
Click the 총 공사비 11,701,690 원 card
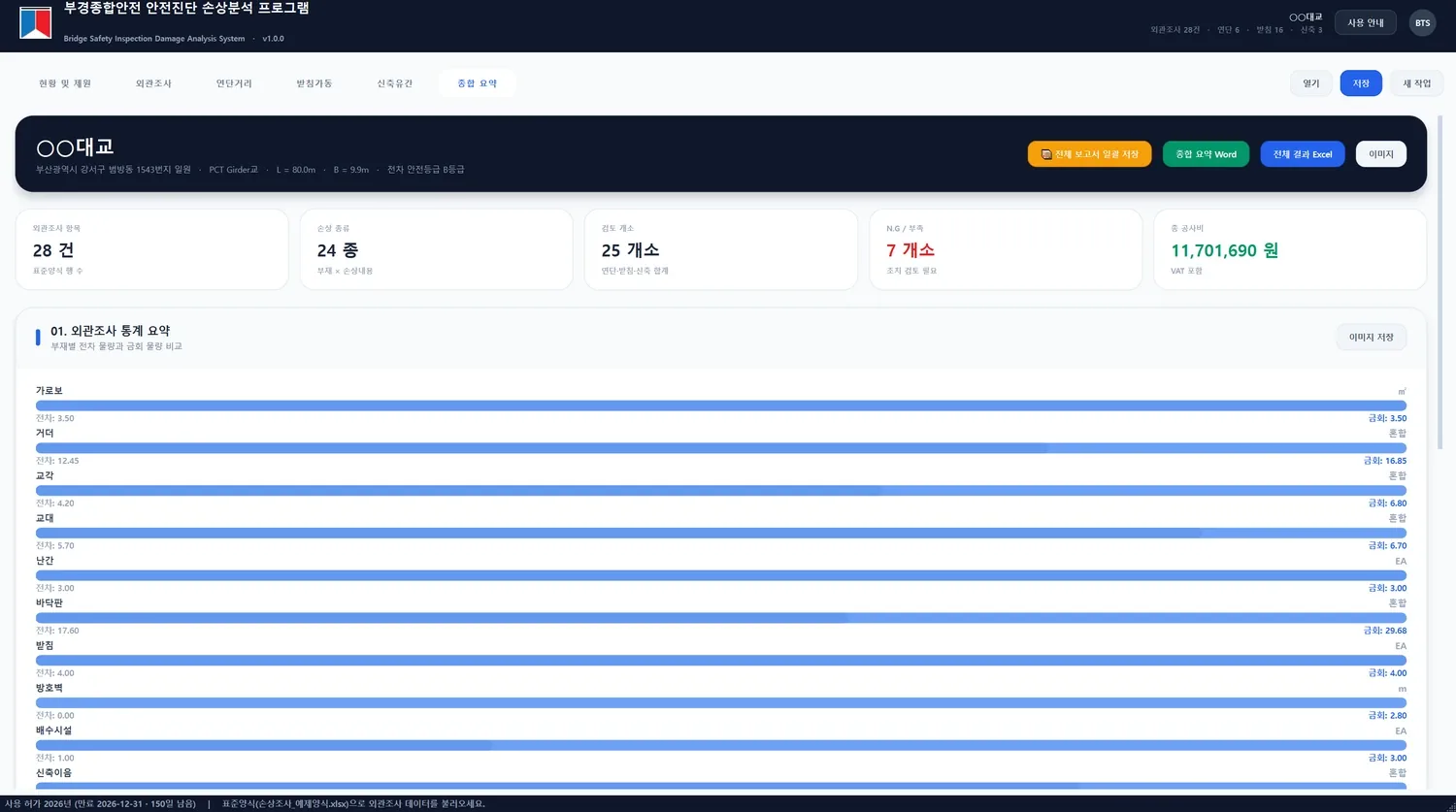click(1290, 249)
